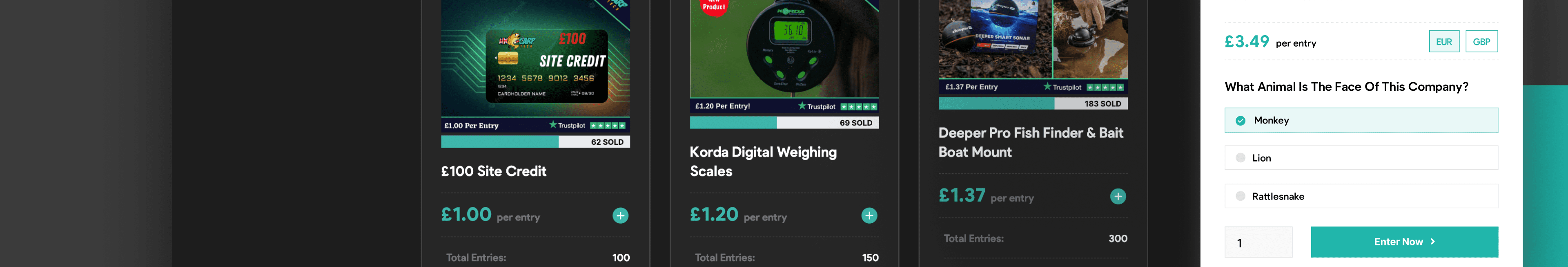Pick the Rattlesnake answer option
The width and height of the screenshot is (1568, 267).
pos(1361,196)
